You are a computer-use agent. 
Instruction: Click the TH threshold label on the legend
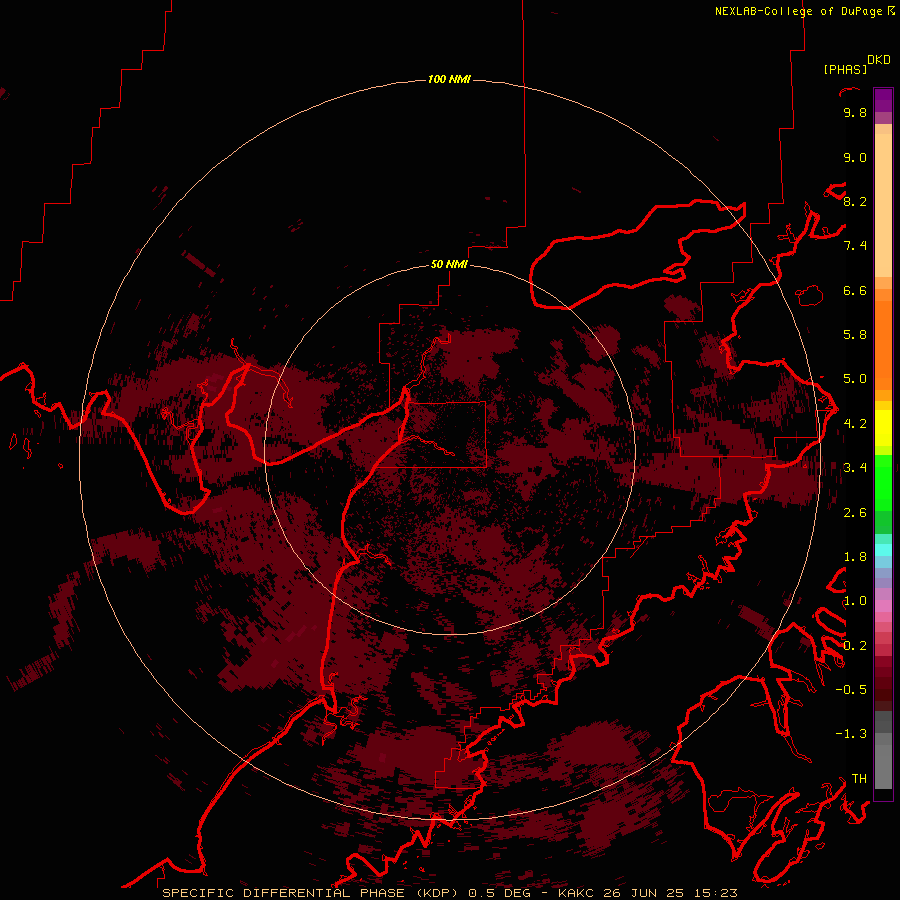tap(859, 779)
